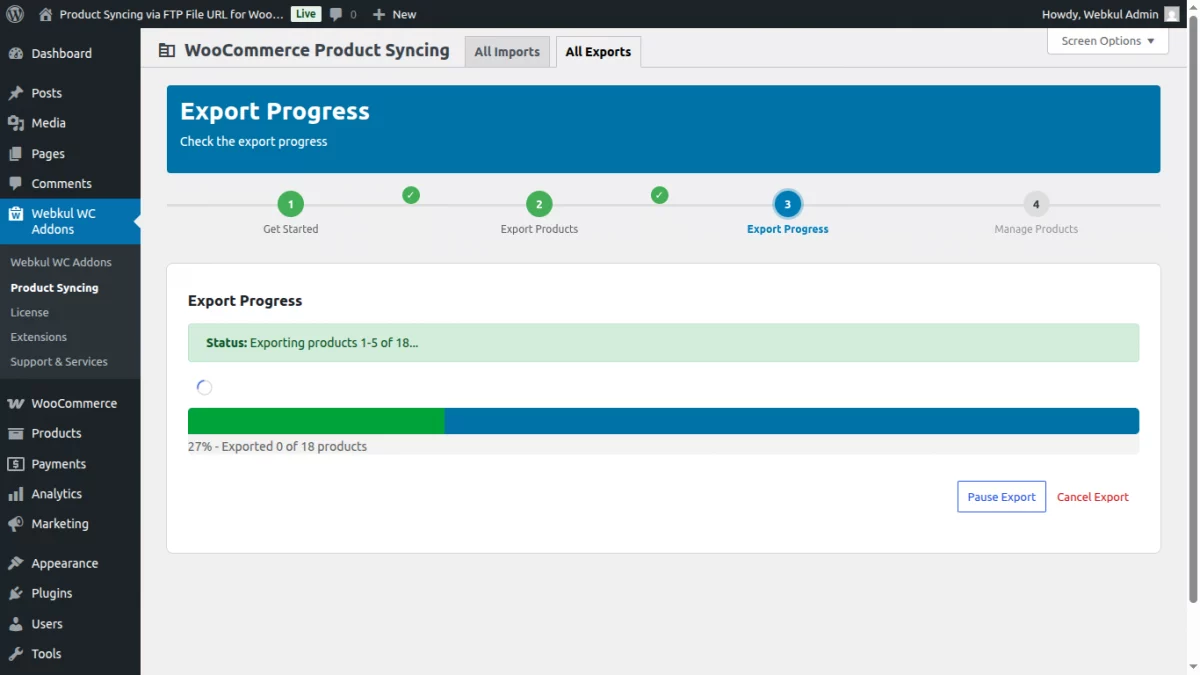Screen dimensions: 1200x675
Task: Click the Media icon in the sidebar
Action: pos(14,122)
